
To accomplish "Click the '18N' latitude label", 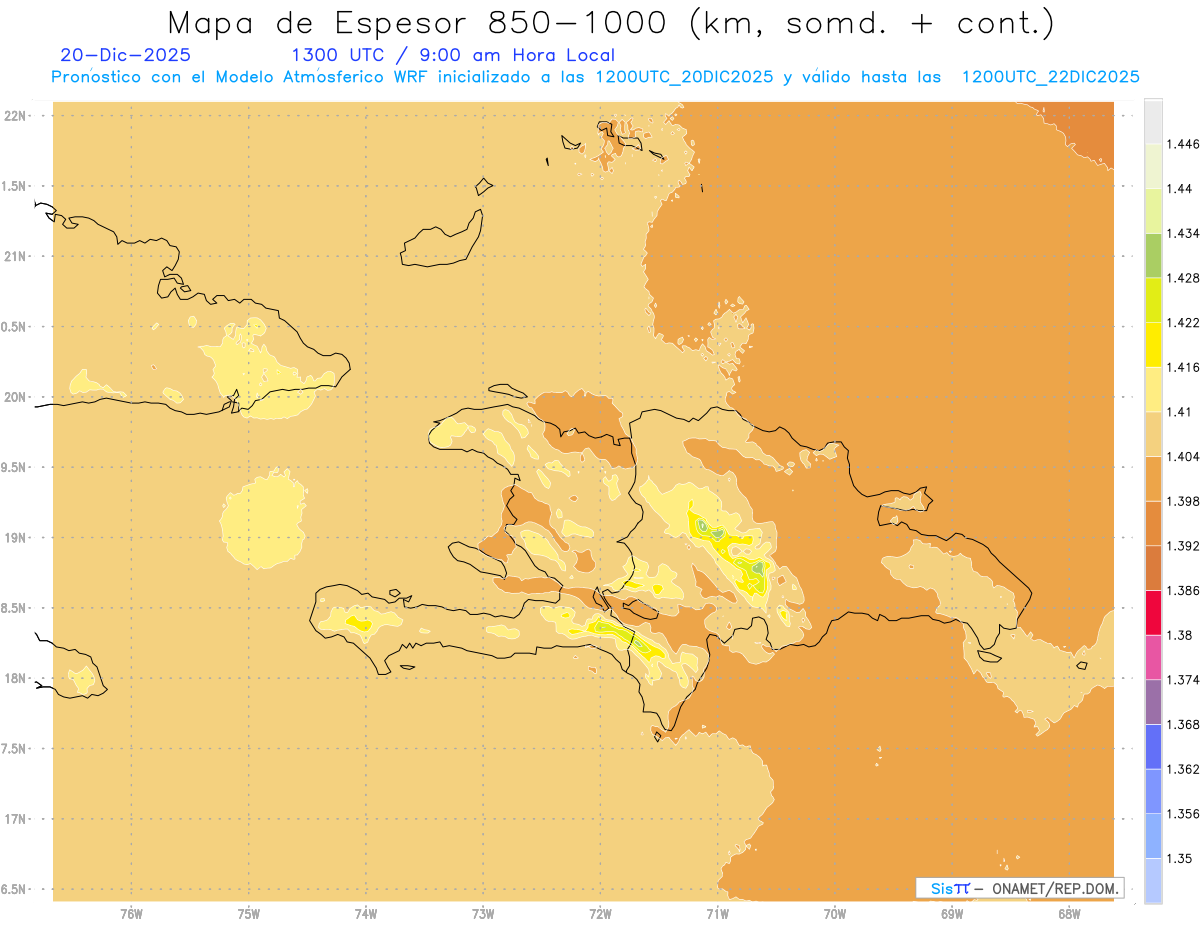I will 15,679.
